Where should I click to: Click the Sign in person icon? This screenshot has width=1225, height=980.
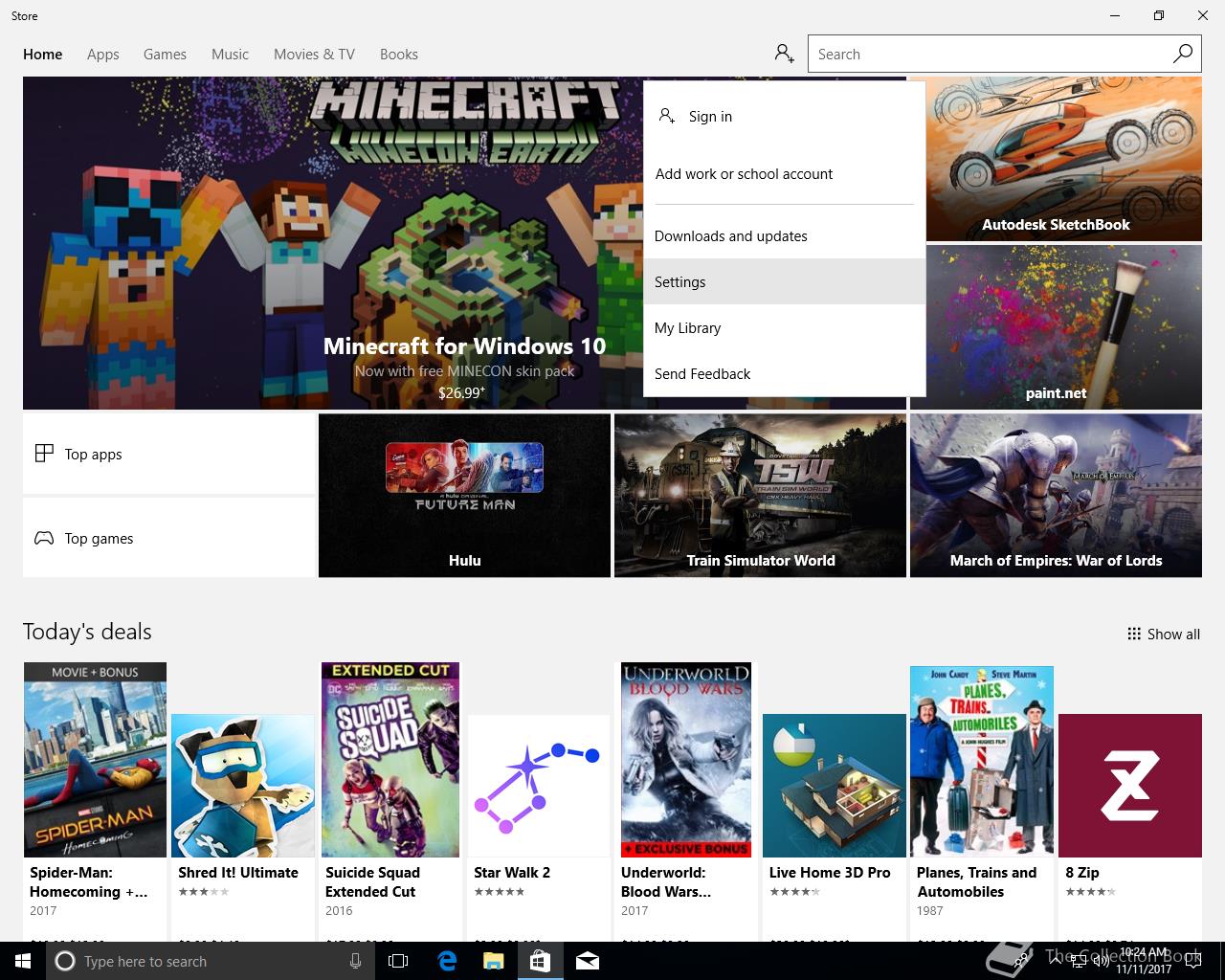667,116
